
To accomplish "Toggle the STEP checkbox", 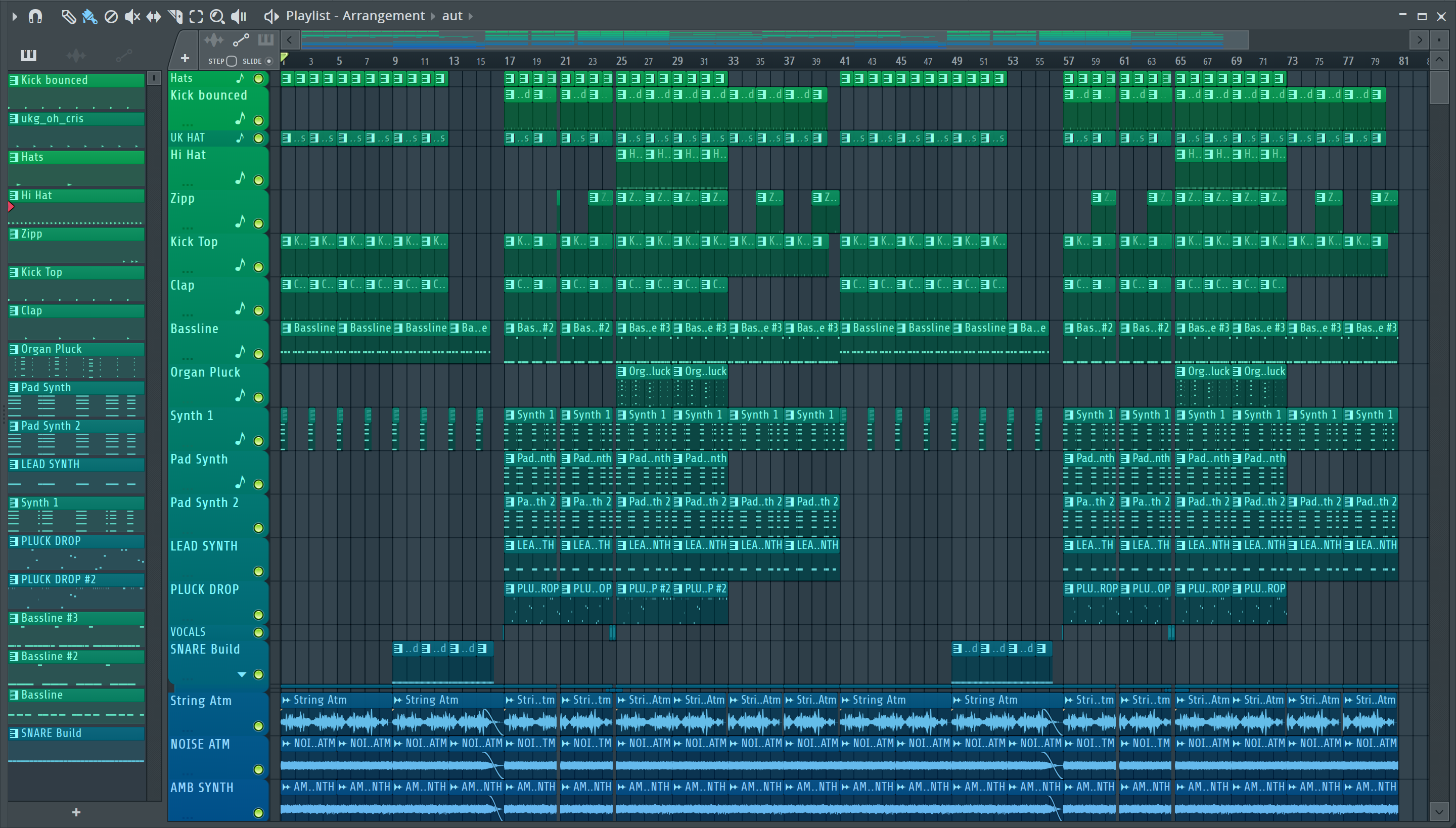I will tap(232, 61).
